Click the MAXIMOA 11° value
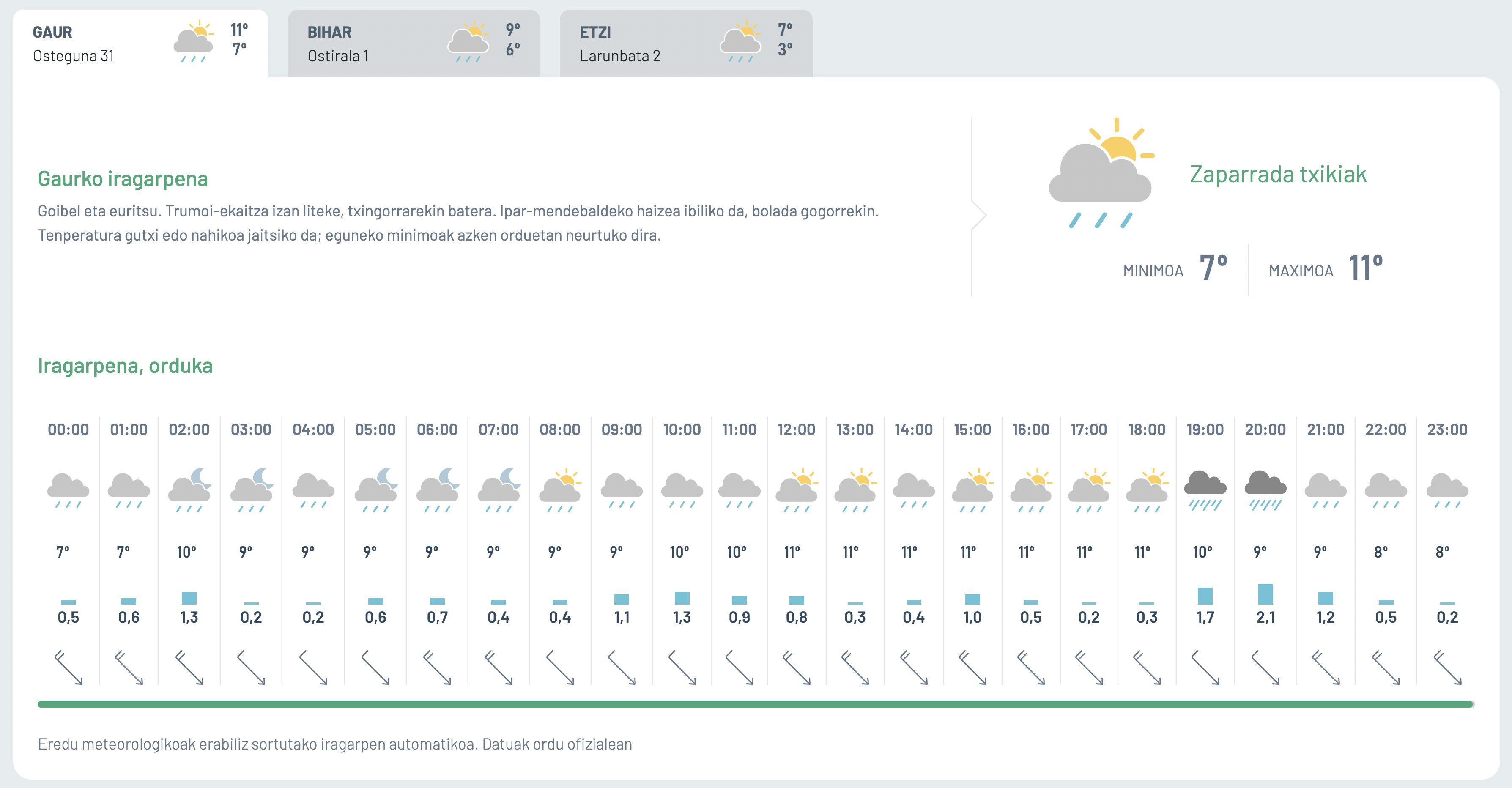1512x788 pixels. pyautogui.click(x=1365, y=268)
